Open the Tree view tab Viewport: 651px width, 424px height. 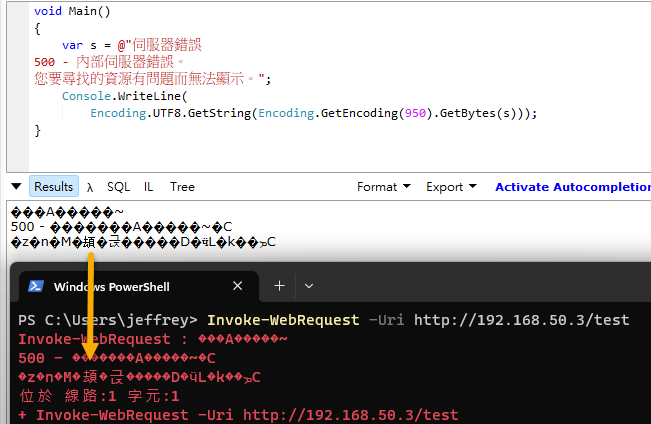click(x=182, y=187)
